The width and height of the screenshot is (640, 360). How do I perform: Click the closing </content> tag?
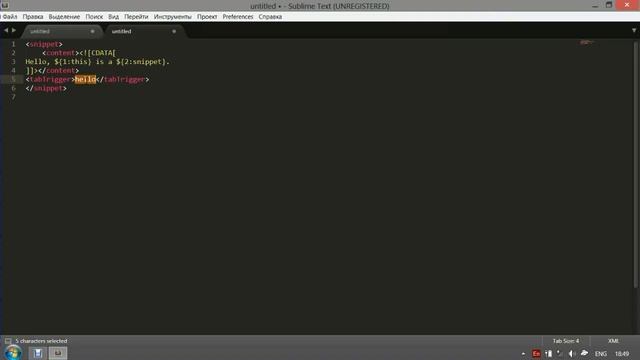(x=58, y=71)
